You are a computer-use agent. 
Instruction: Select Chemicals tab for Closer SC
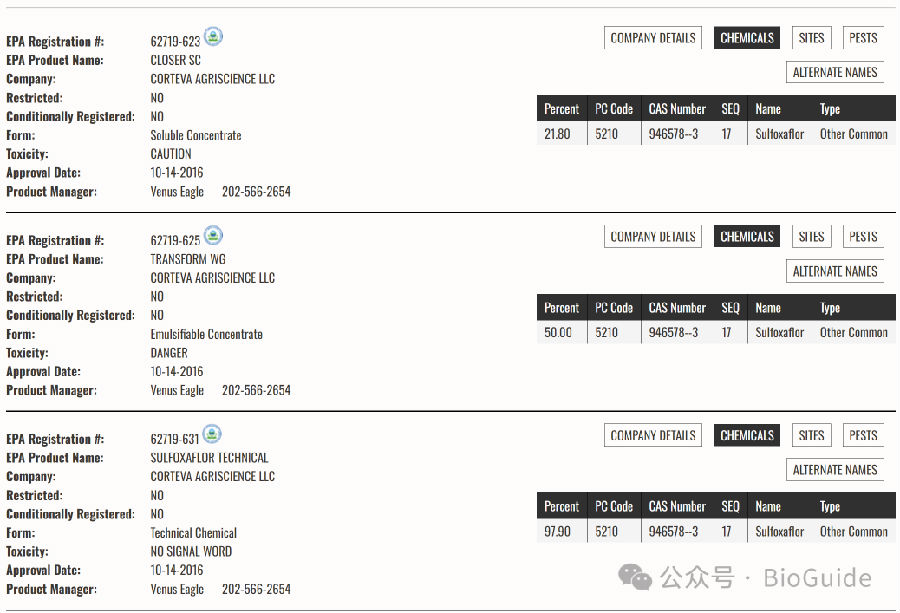tap(747, 38)
